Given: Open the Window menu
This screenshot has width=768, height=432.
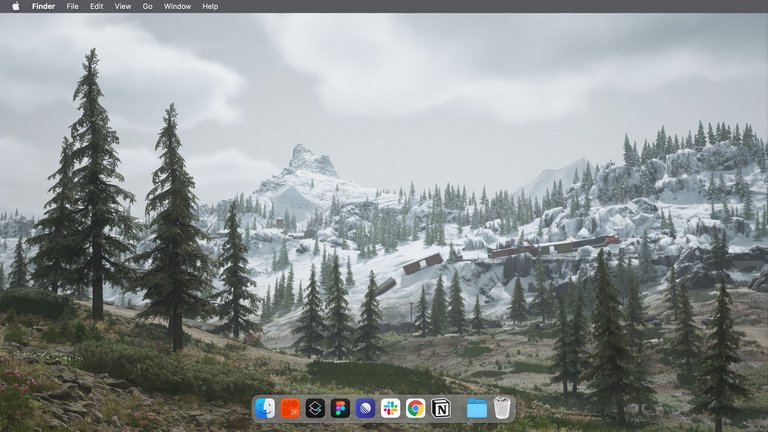Looking at the screenshot, I should (x=177, y=6).
